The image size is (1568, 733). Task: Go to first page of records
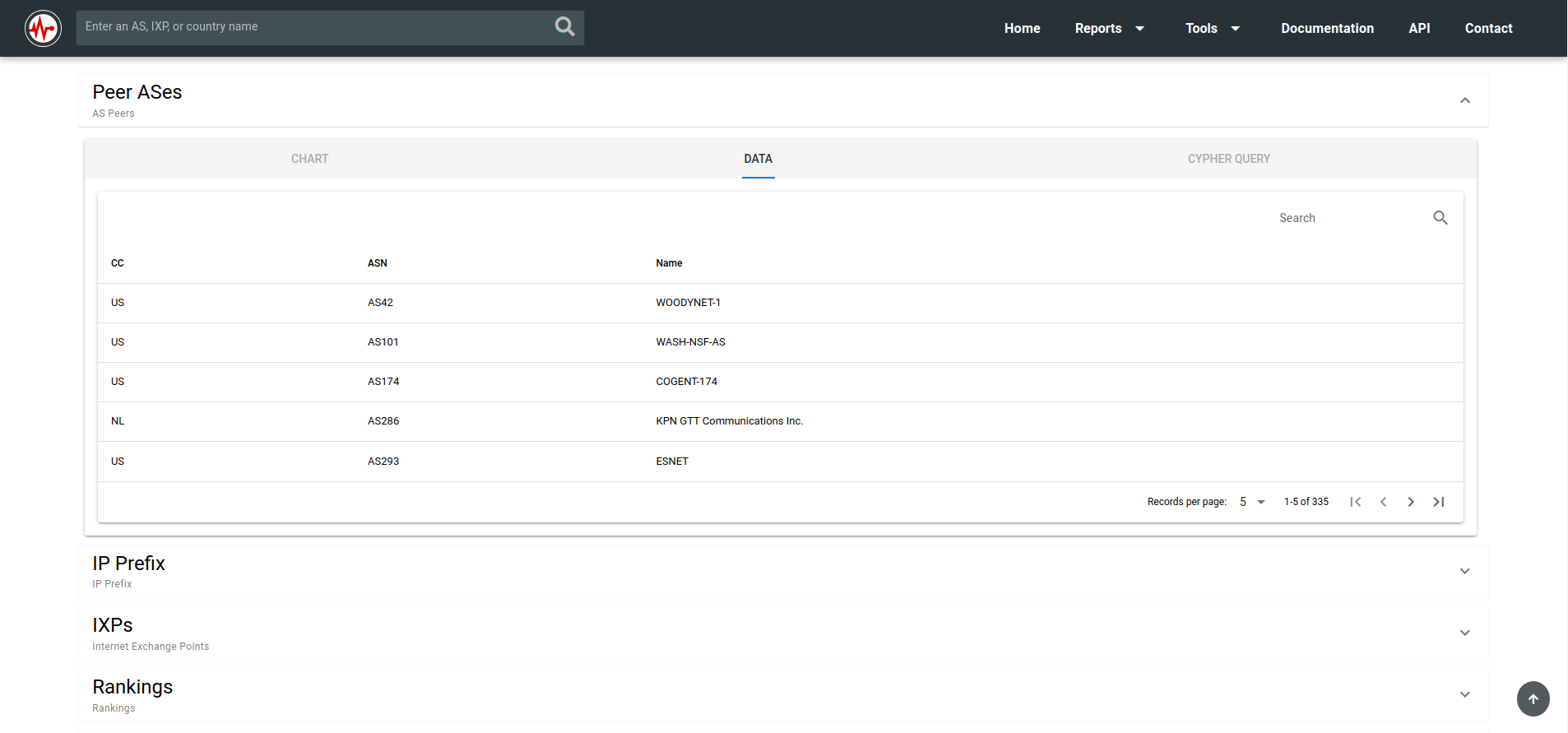(x=1355, y=502)
